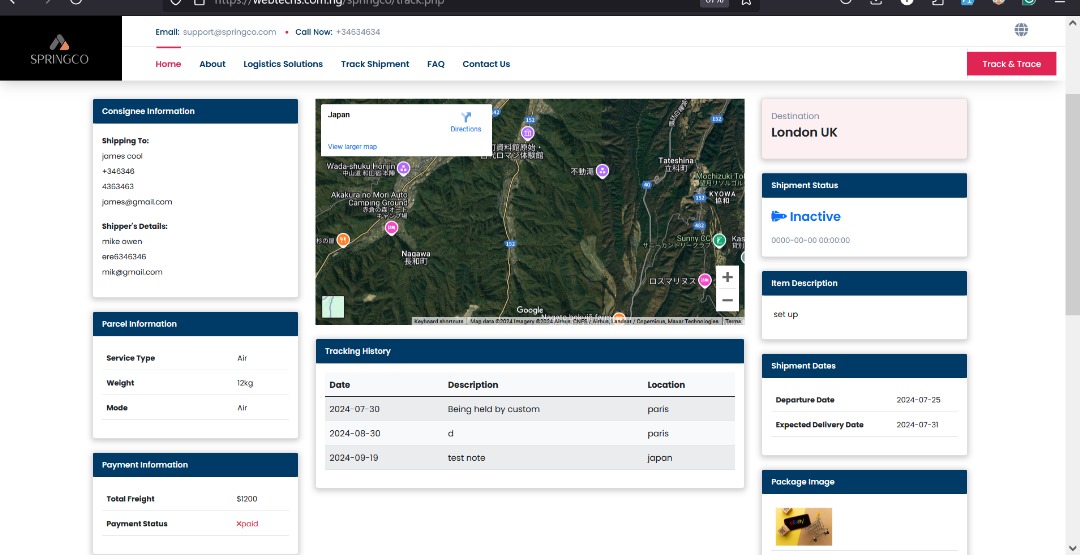Click View larger map link
The height and width of the screenshot is (555, 1080).
click(352, 147)
